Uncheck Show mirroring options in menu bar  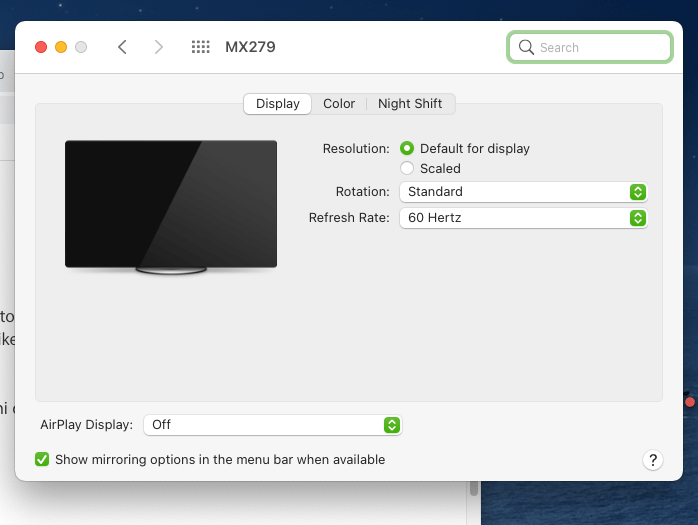click(42, 459)
